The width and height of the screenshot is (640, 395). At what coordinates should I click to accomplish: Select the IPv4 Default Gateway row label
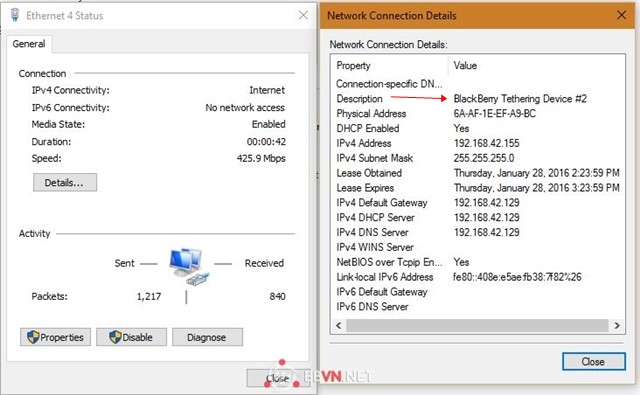382,202
